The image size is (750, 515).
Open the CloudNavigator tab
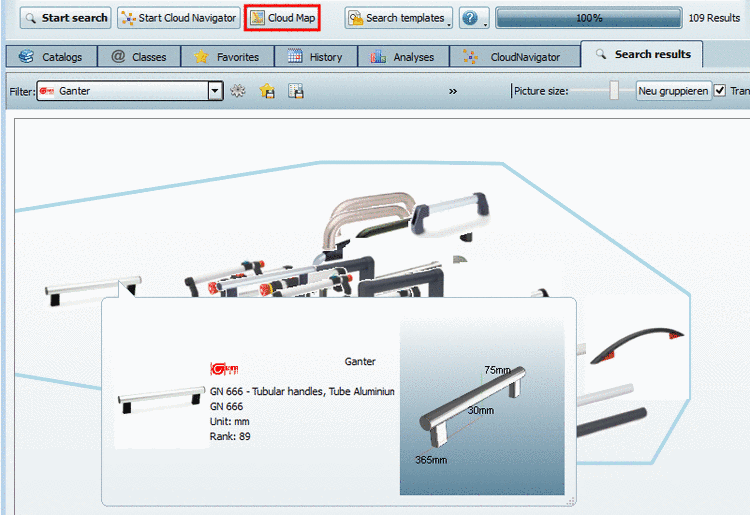(x=515, y=57)
